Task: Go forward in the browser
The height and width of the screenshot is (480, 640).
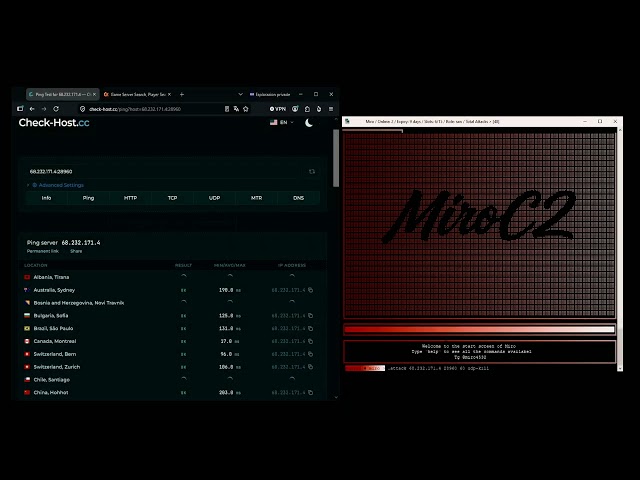Action: [44, 109]
